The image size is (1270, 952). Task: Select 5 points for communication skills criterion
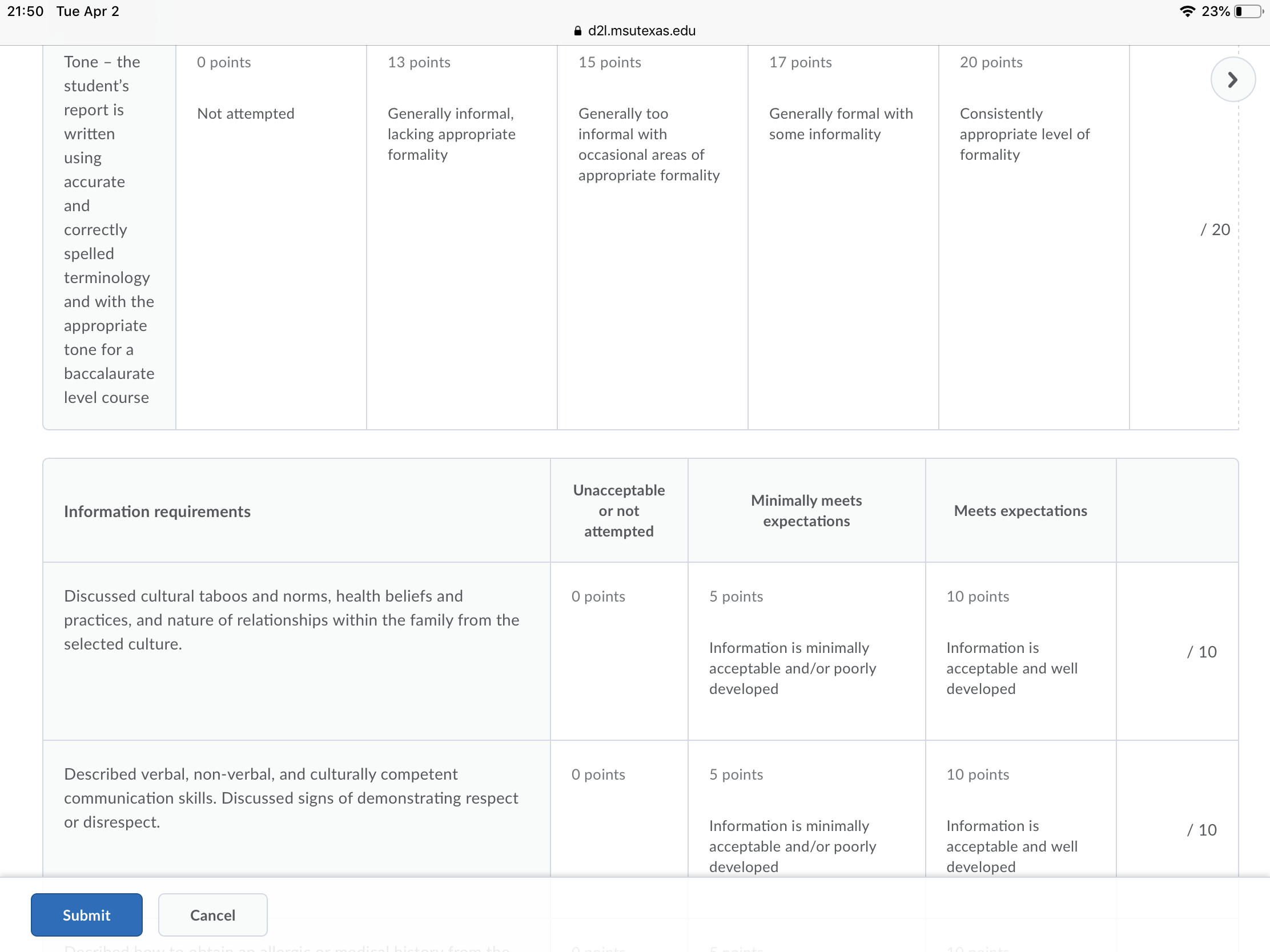(x=806, y=809)
